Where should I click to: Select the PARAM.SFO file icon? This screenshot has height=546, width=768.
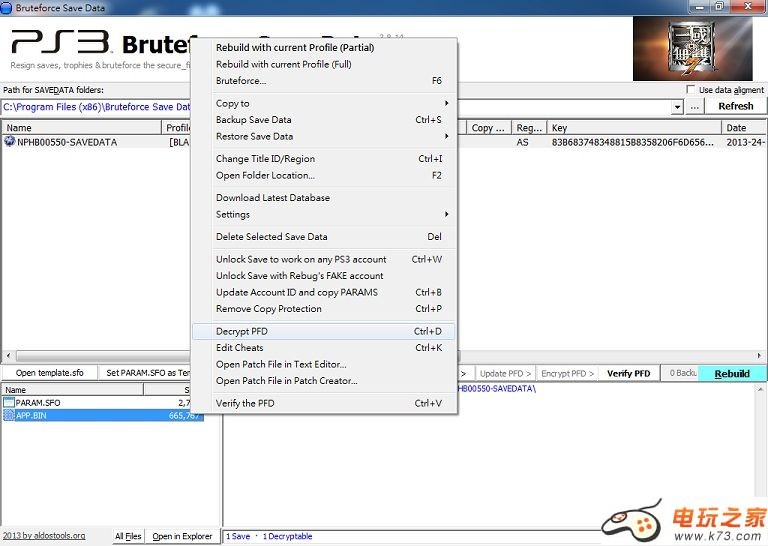click(x=9, y=402)
